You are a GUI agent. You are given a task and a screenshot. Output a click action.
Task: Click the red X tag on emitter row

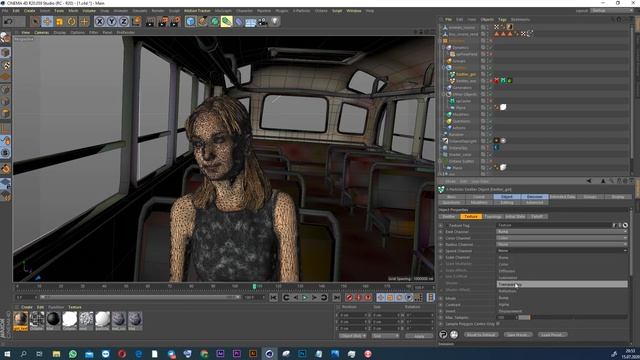[496, 81]
